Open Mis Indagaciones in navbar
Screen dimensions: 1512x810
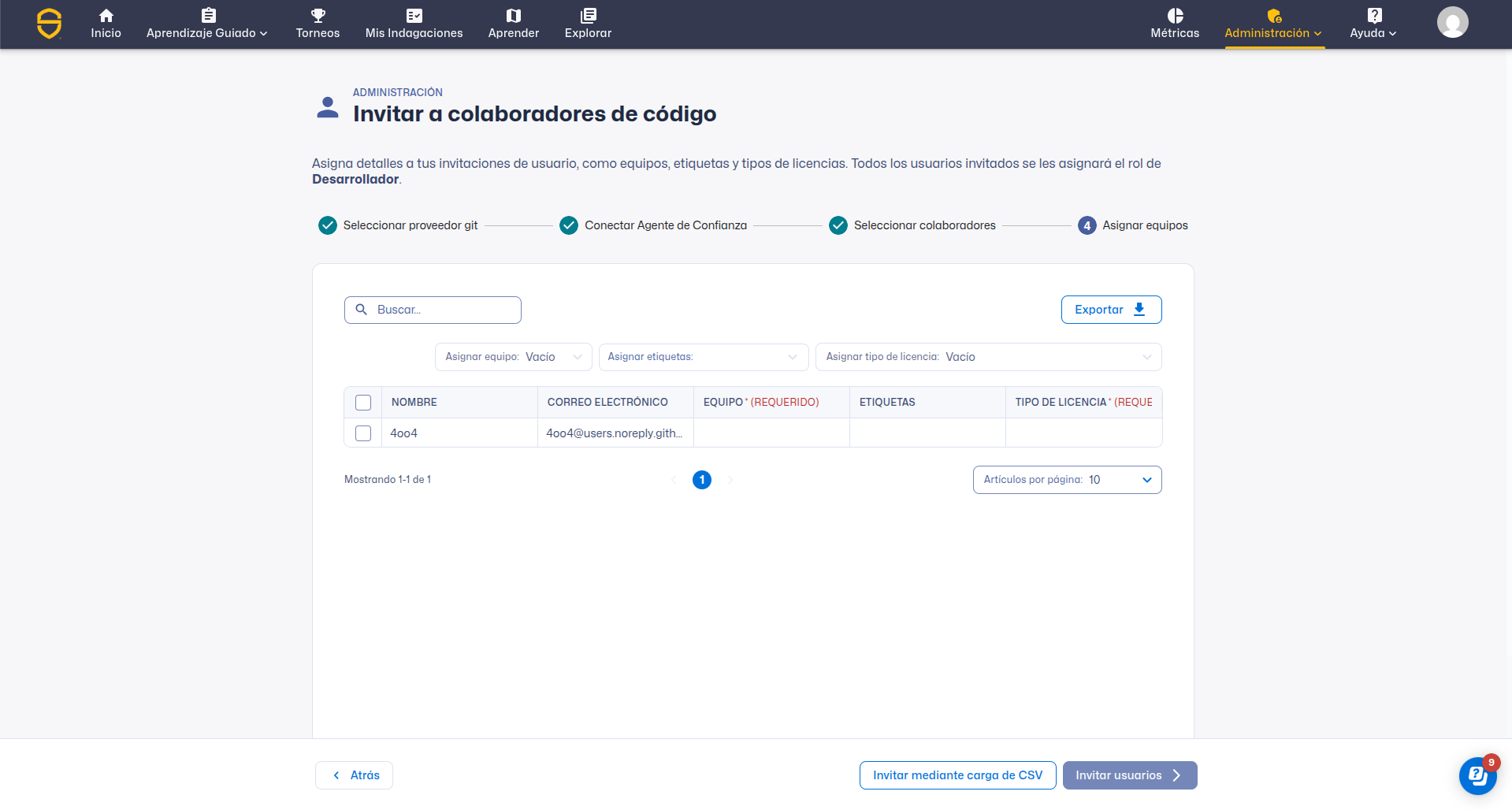coord(414,24)
